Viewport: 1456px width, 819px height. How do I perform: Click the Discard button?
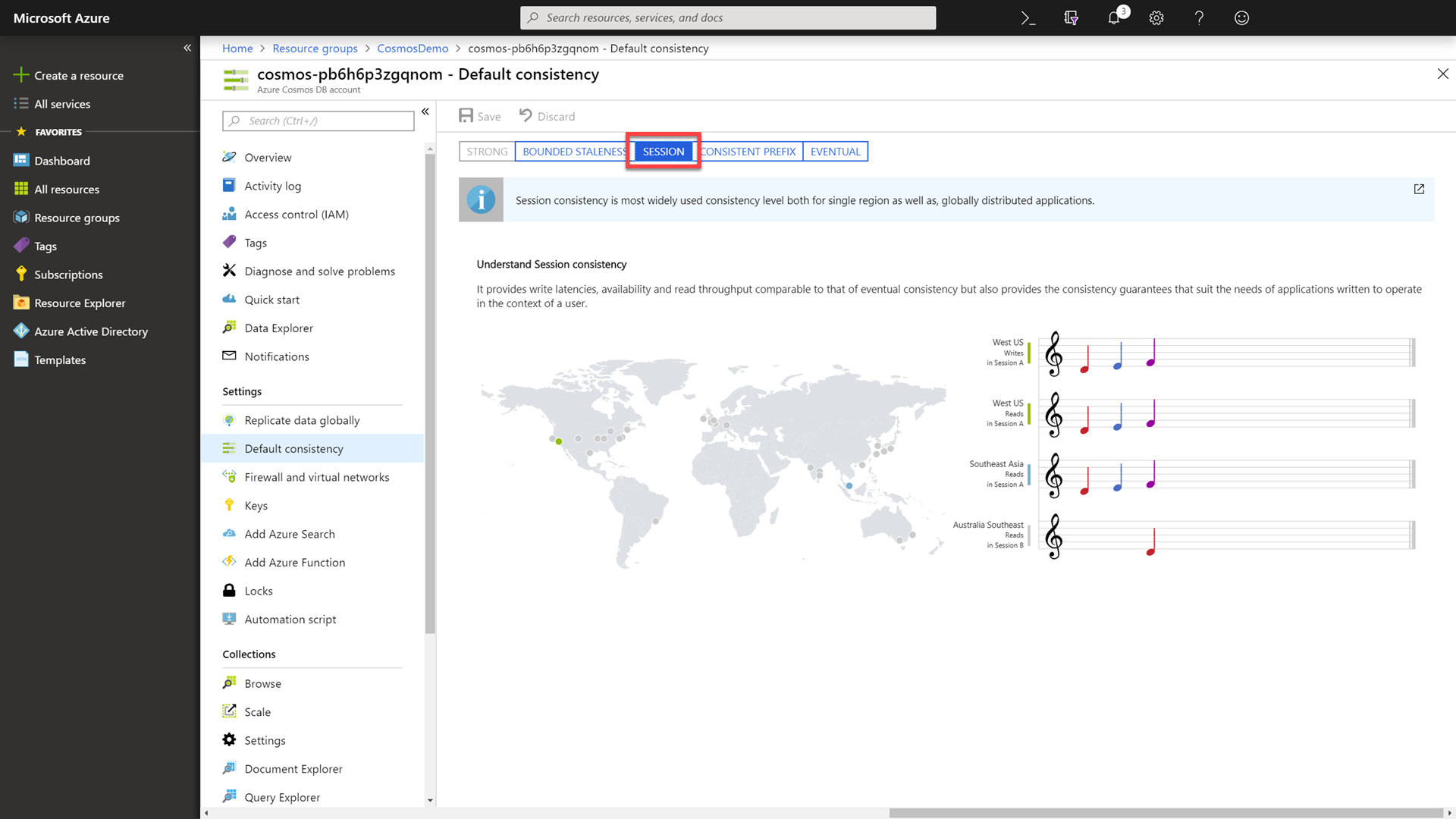(x=546, y=115)
